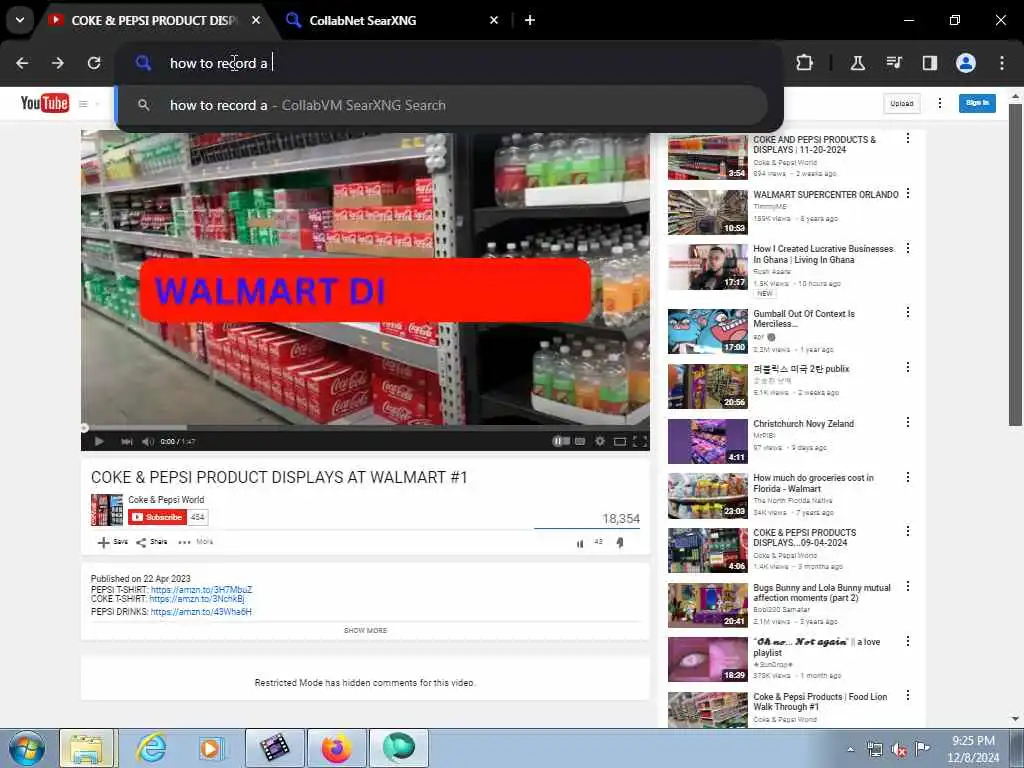The image size is (1024, 768).
Task: Open the browser extensions puzzle icon
Action: pyautogui.click(x=805, y=63)
